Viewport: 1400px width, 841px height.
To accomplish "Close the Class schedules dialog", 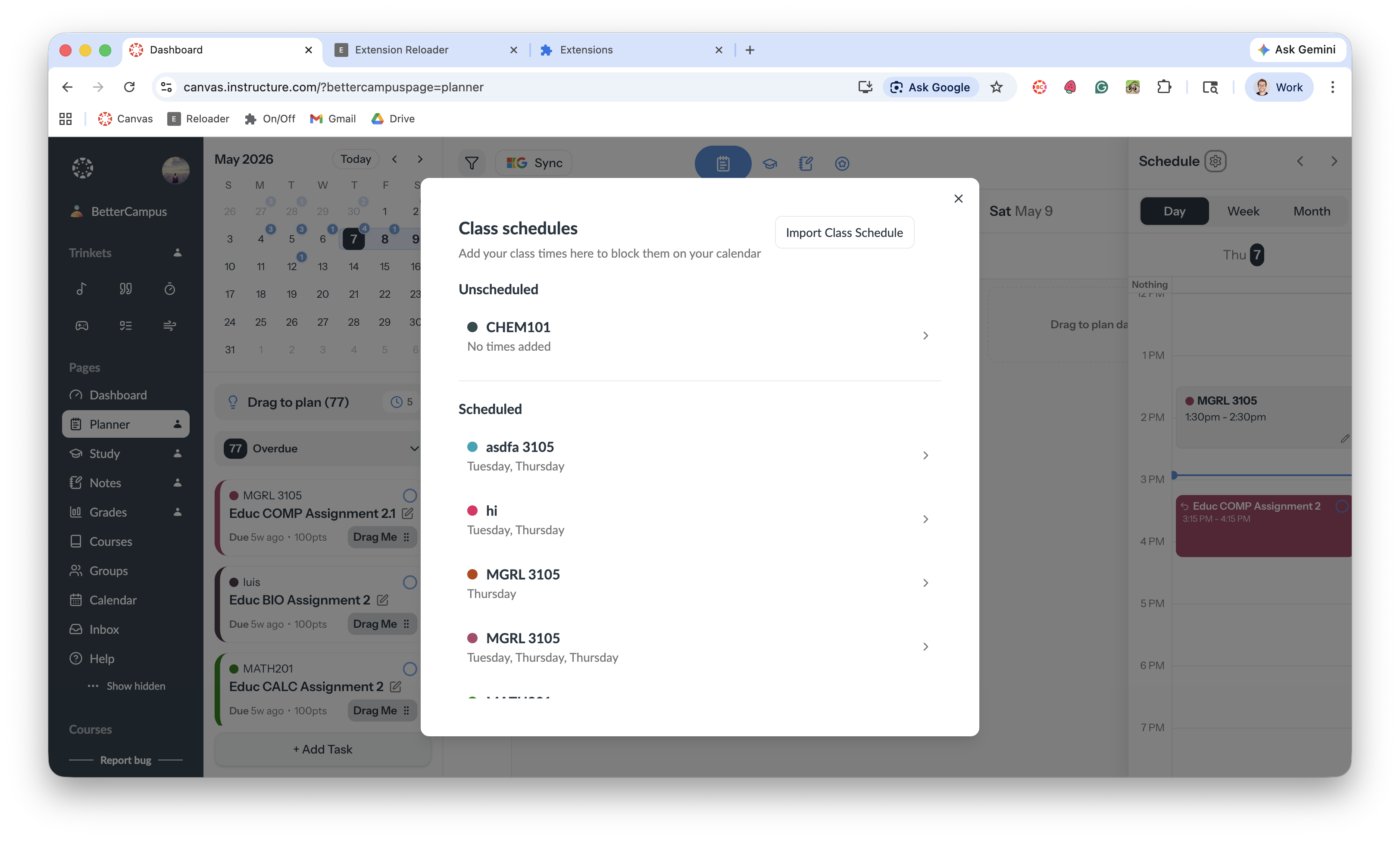I will tap(958, 198).
